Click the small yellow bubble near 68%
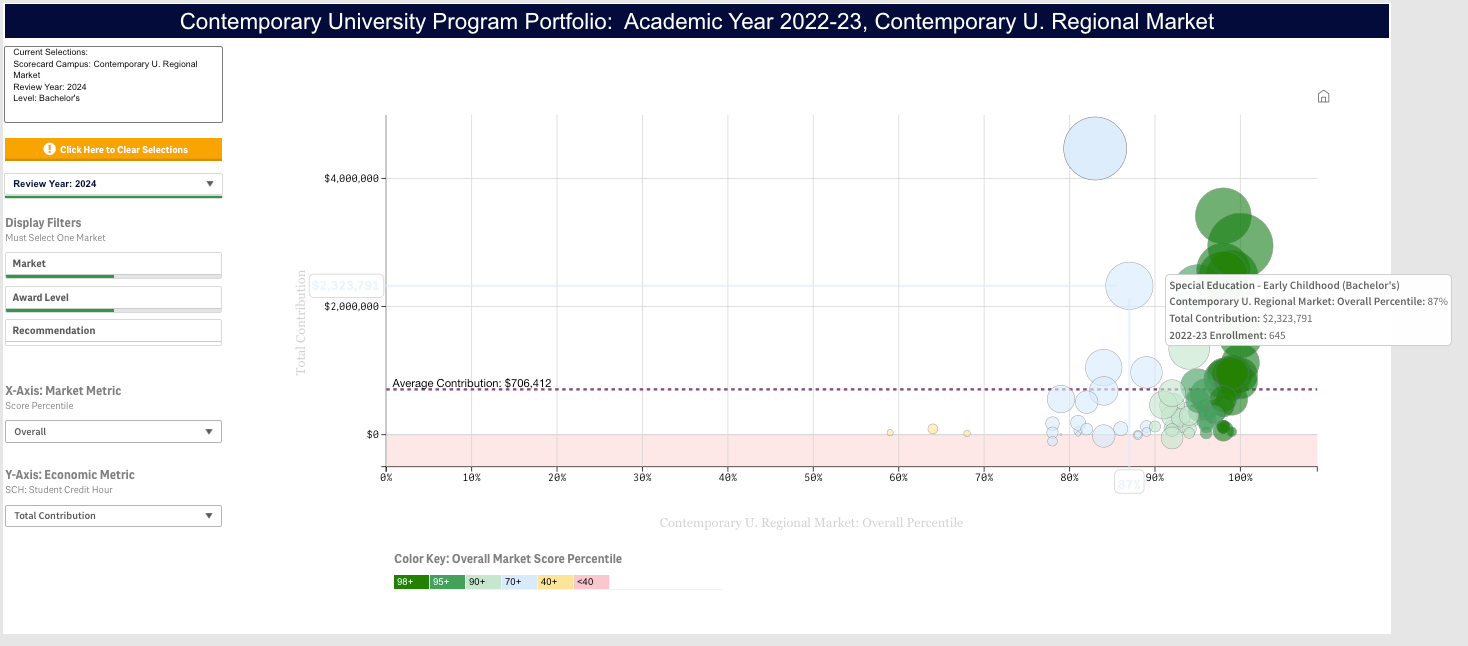This screenshot has width=1468, height=646. point(967,434)
